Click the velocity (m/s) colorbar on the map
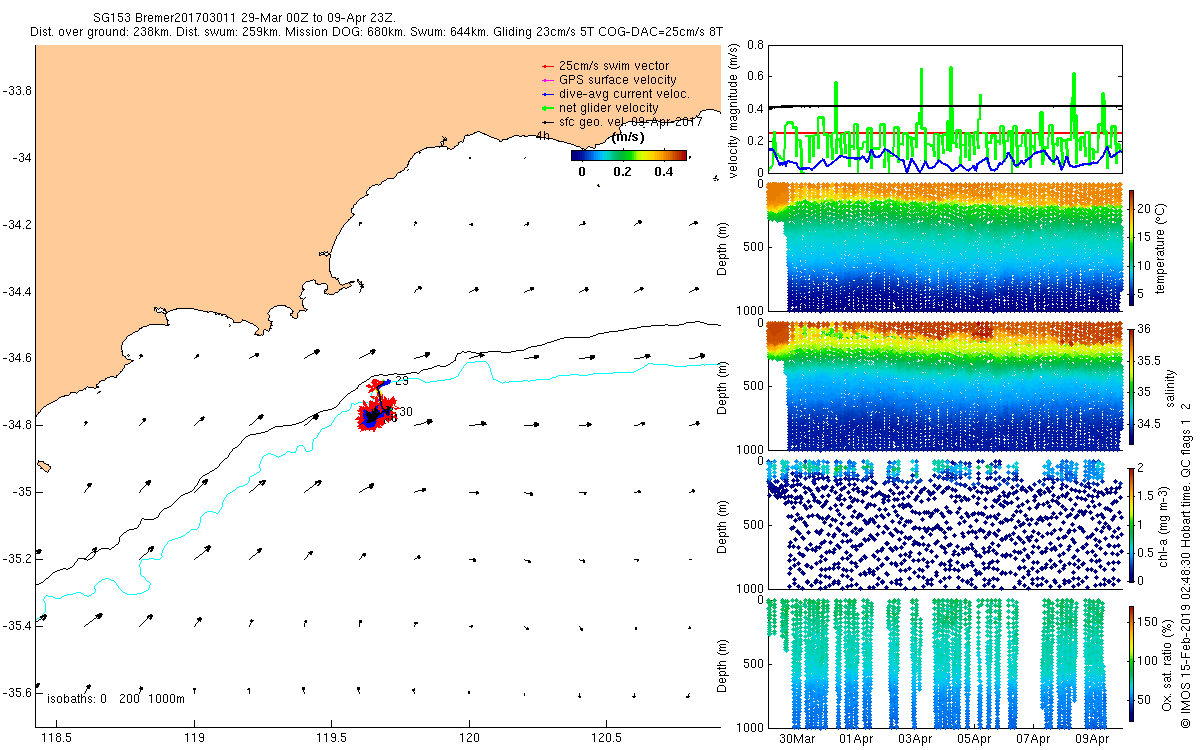Viewport: 1200px width, 750px height. (x=629, y=155)
